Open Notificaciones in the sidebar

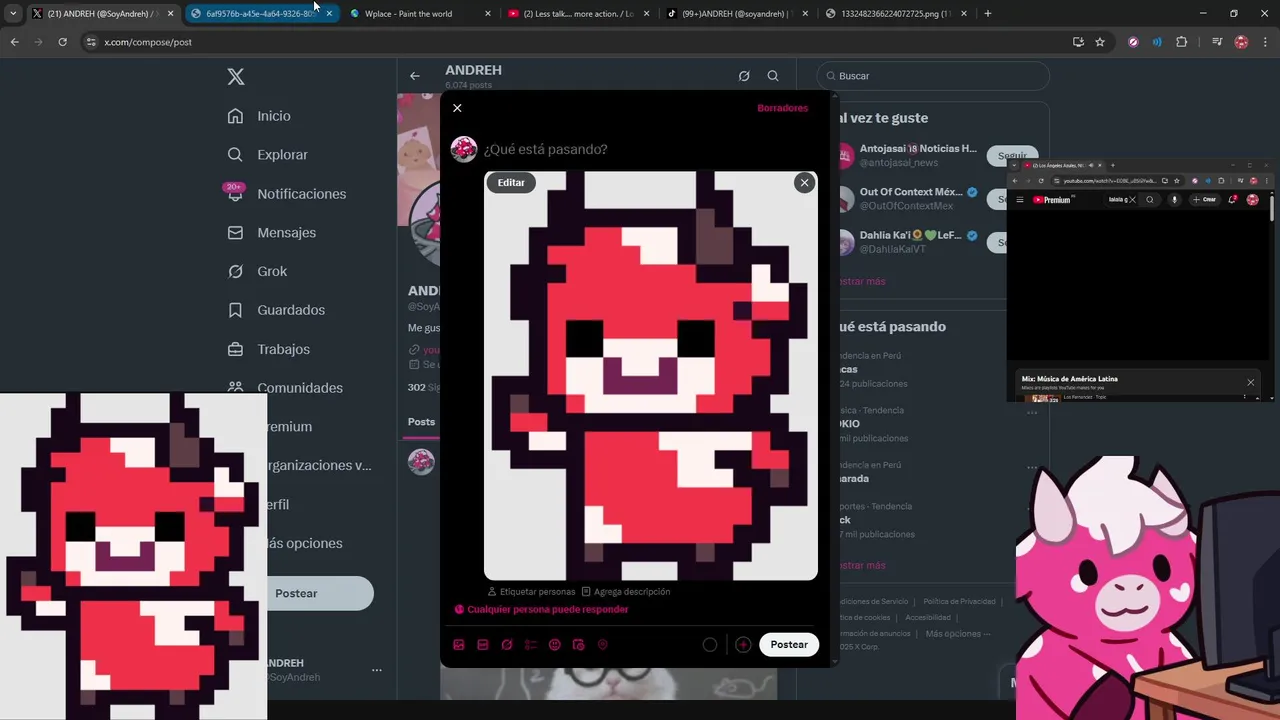tap(286, 194)
